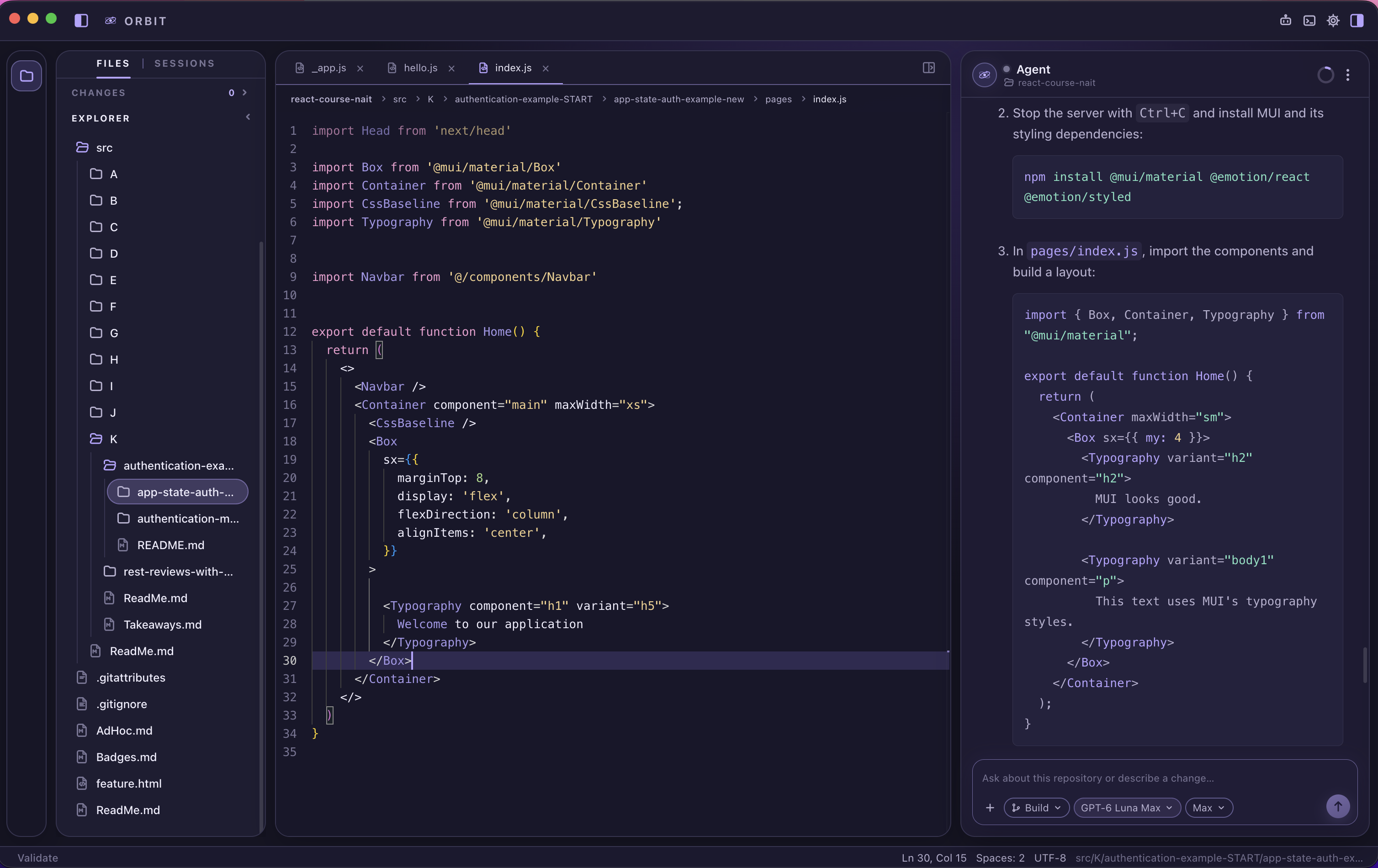1378x868 pixels.
Task: Expand the CHANGES section chevron
Action: 245,92
